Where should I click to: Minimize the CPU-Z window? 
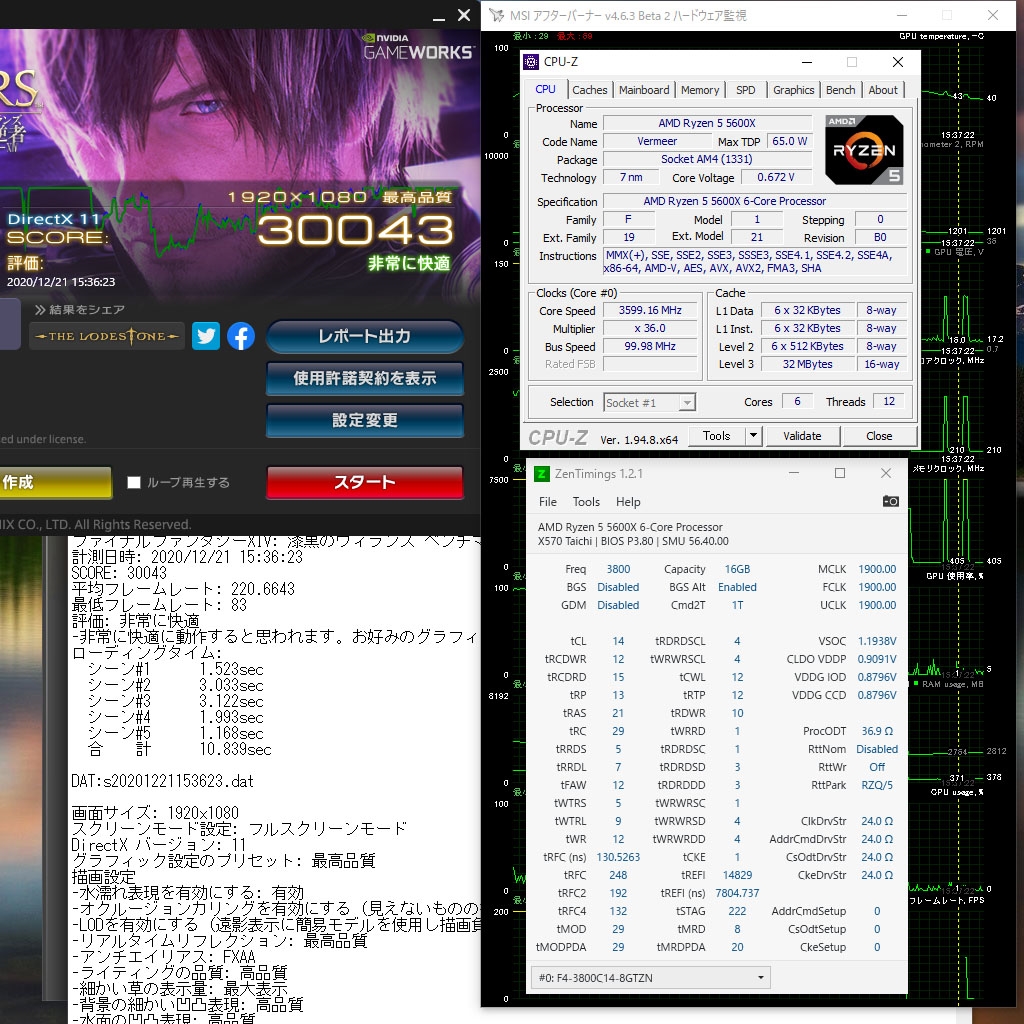(807, 62)
